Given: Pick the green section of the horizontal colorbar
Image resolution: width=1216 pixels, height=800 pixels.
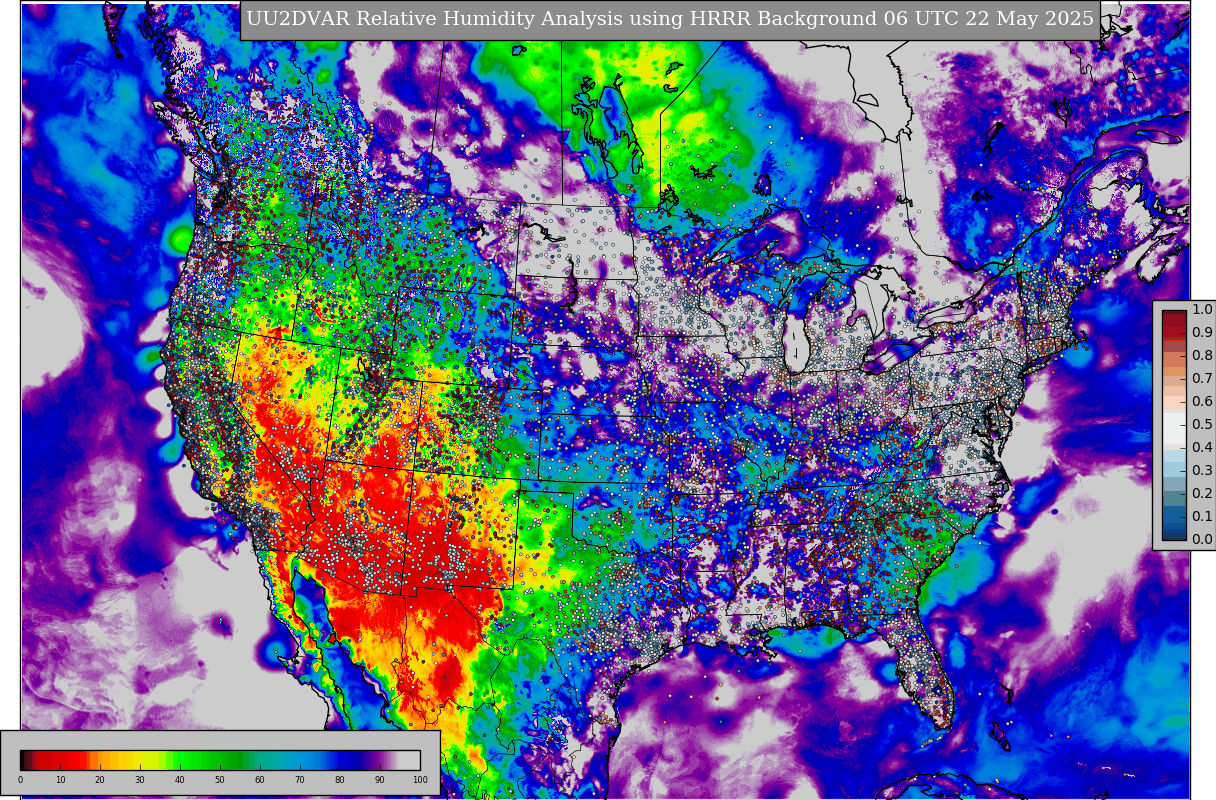Looking at the screenshot, I should 210,759.
